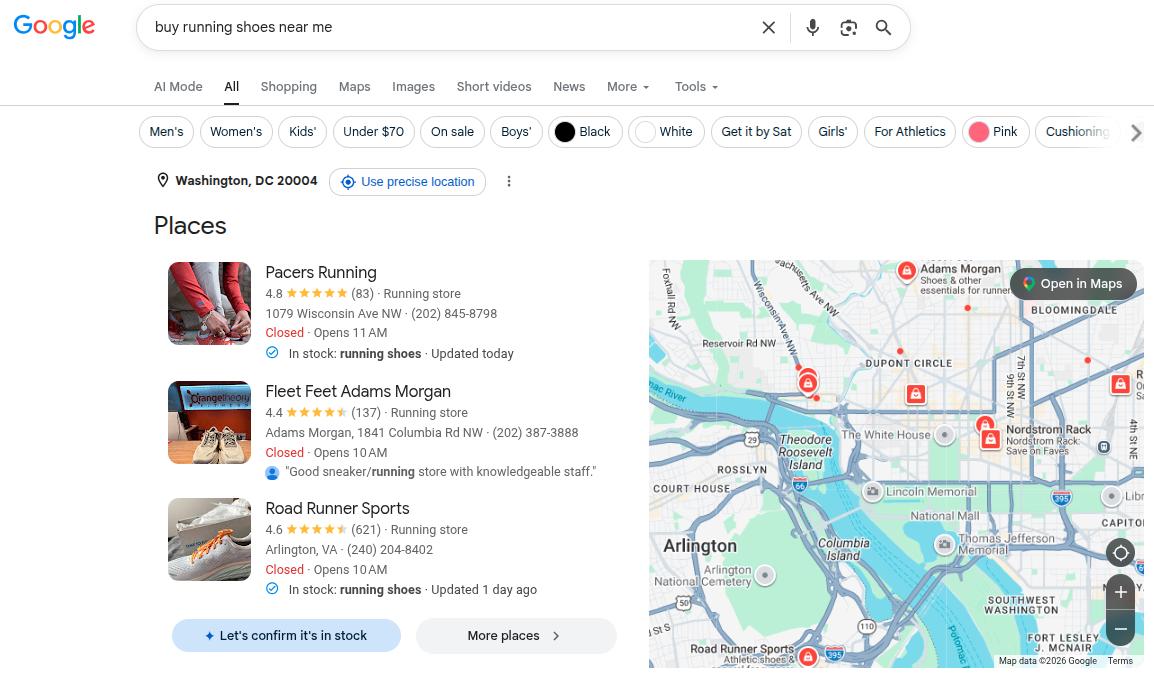Zoom out the map with minus button
The width and height of the screenshot is (1154, 683).
1120,629
